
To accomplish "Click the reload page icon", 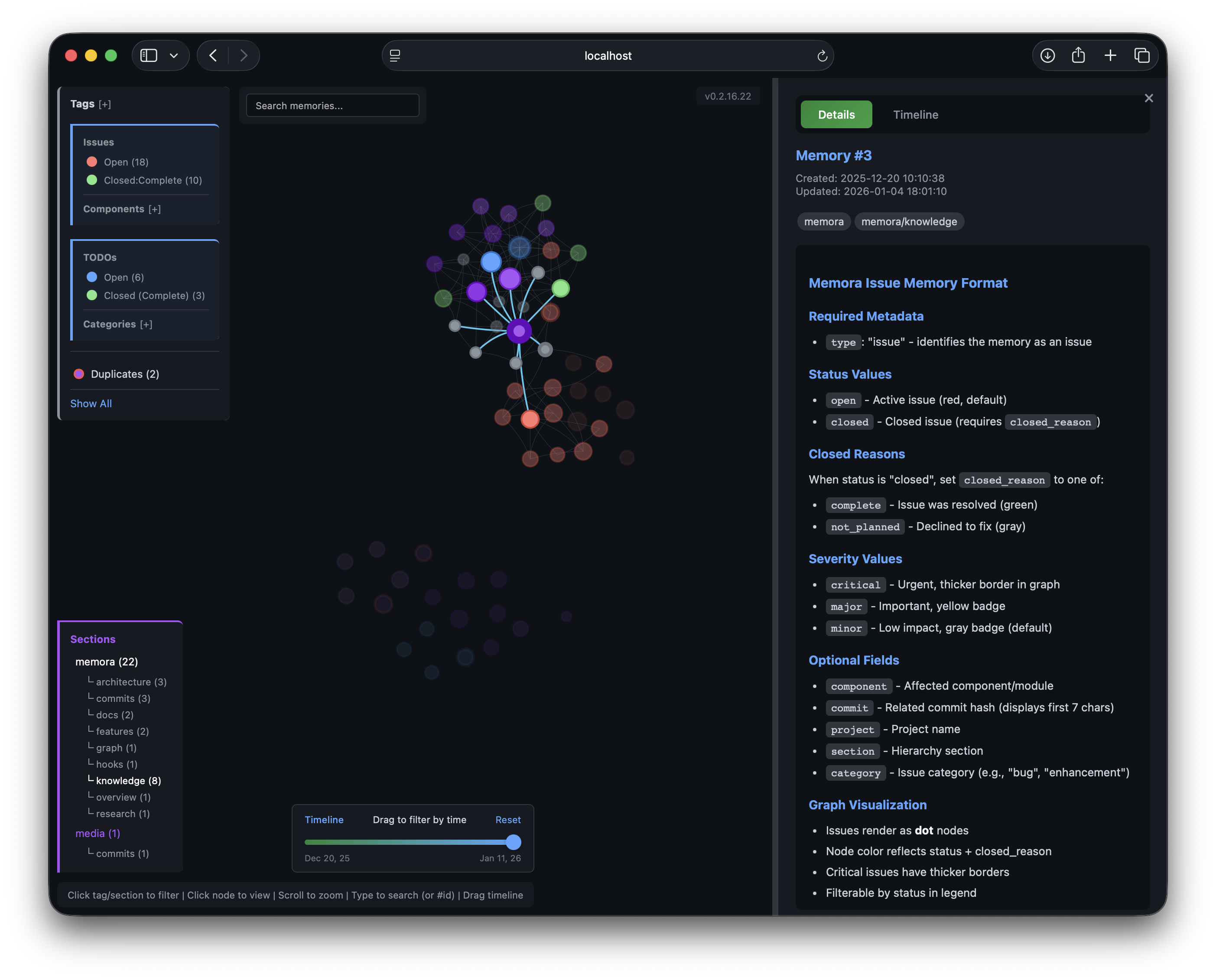I will [x=822, y=56].
